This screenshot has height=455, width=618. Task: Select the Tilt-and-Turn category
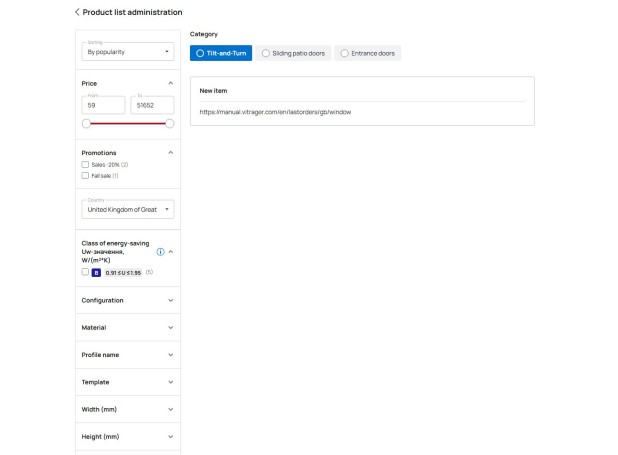click(221, 53)
